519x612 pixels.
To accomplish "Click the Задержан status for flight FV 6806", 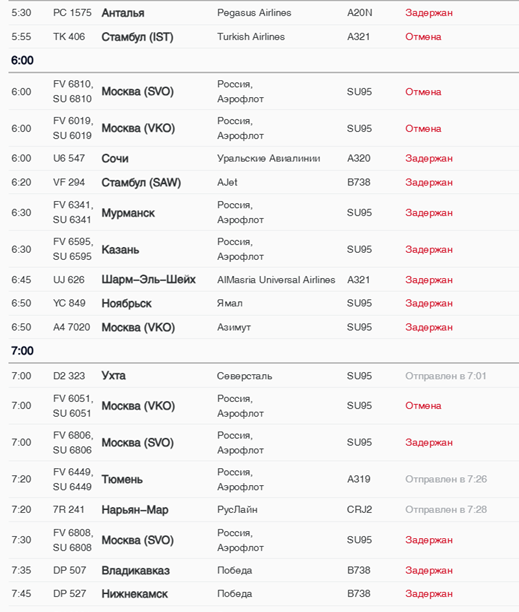I will click(x=429, y=443).
